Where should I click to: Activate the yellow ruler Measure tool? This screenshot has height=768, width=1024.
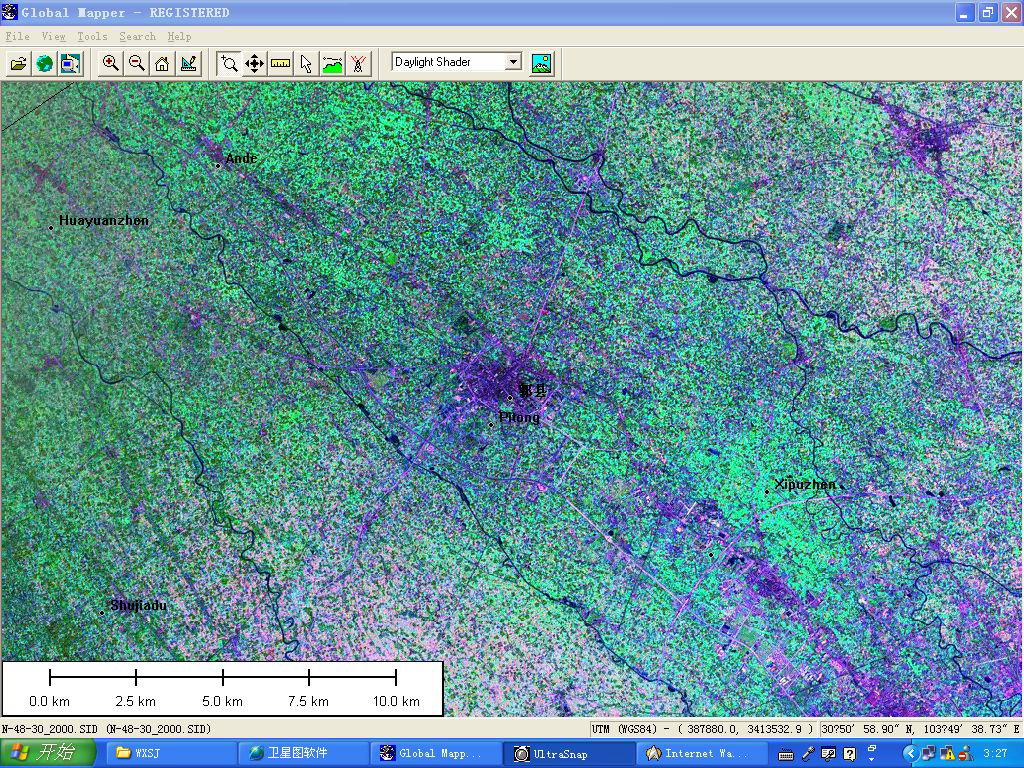281,64
